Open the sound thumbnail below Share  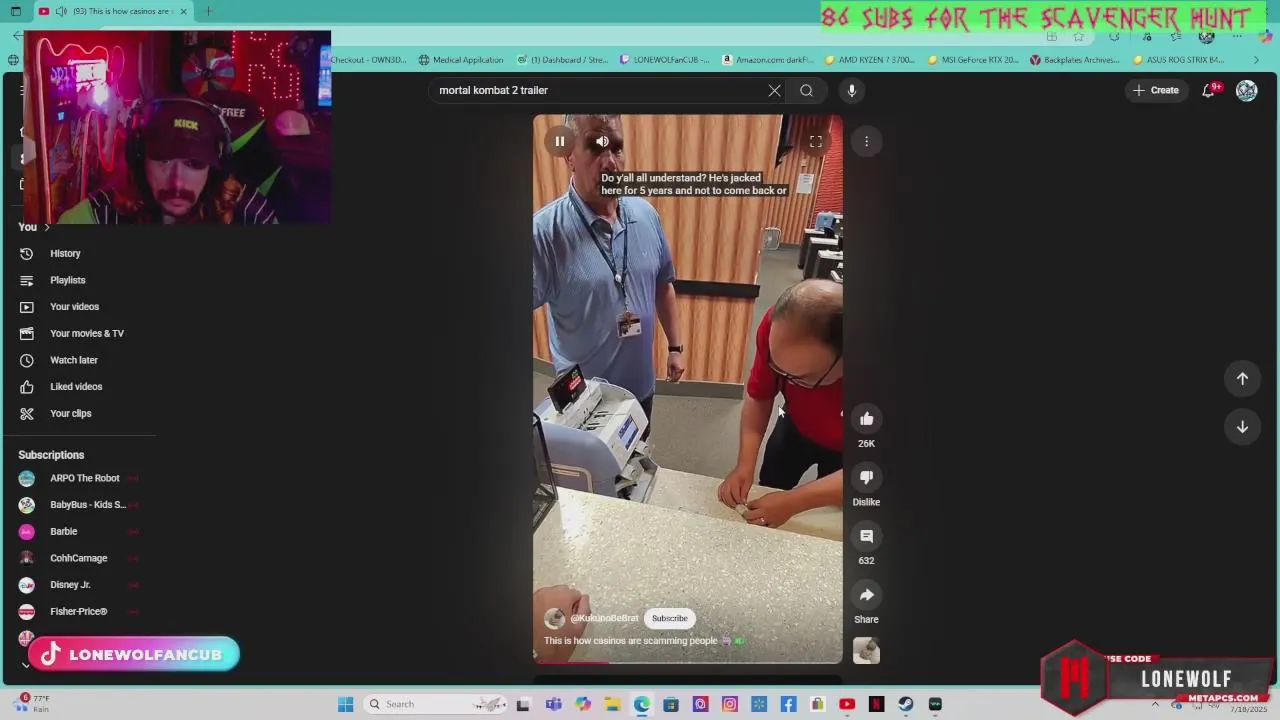click(x=867, y=651)
